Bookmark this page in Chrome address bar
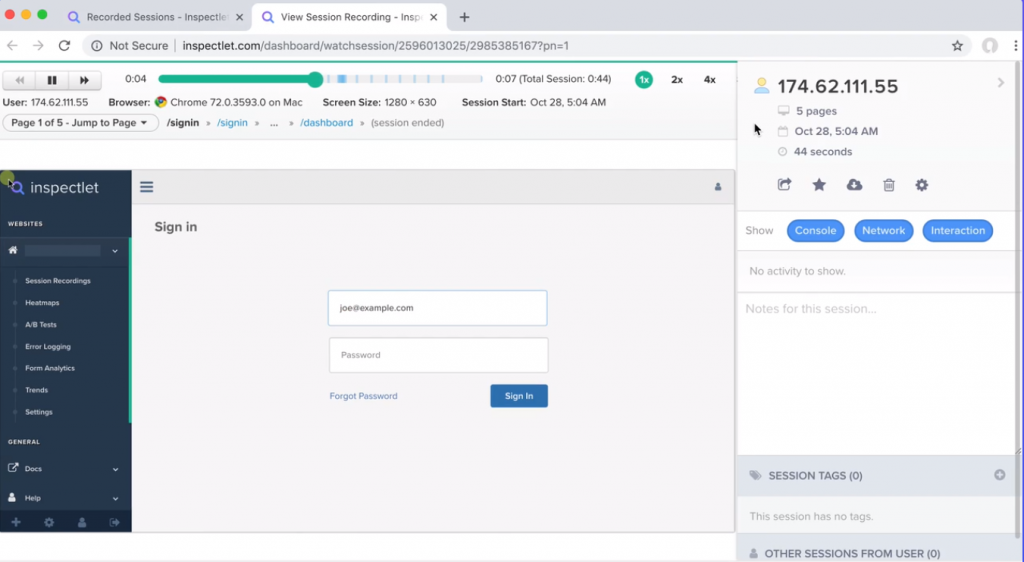 click(x=957, y=46)
